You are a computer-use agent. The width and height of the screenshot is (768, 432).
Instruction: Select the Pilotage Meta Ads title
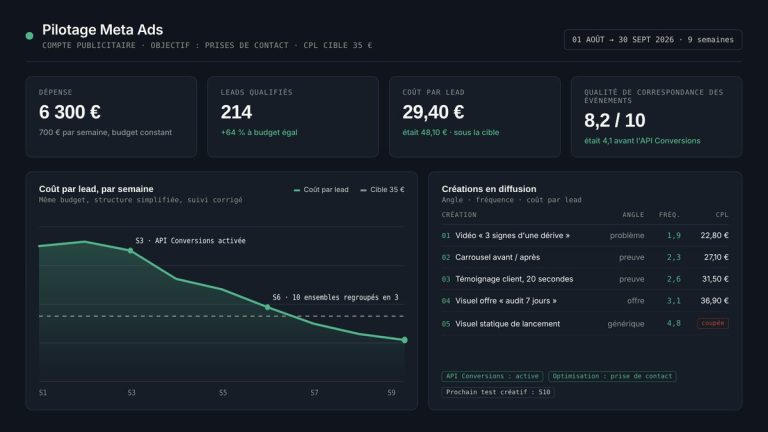(x=102, y=30)
